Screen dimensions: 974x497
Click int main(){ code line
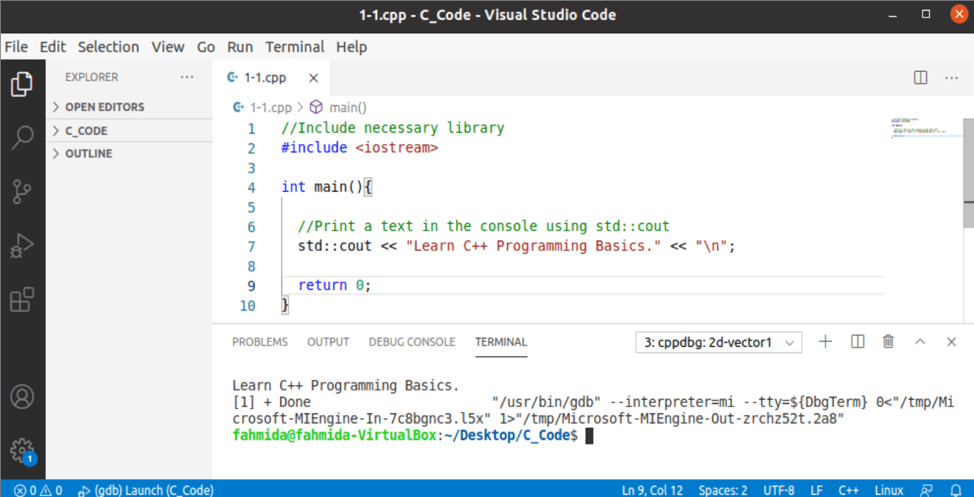coord(327,187)
